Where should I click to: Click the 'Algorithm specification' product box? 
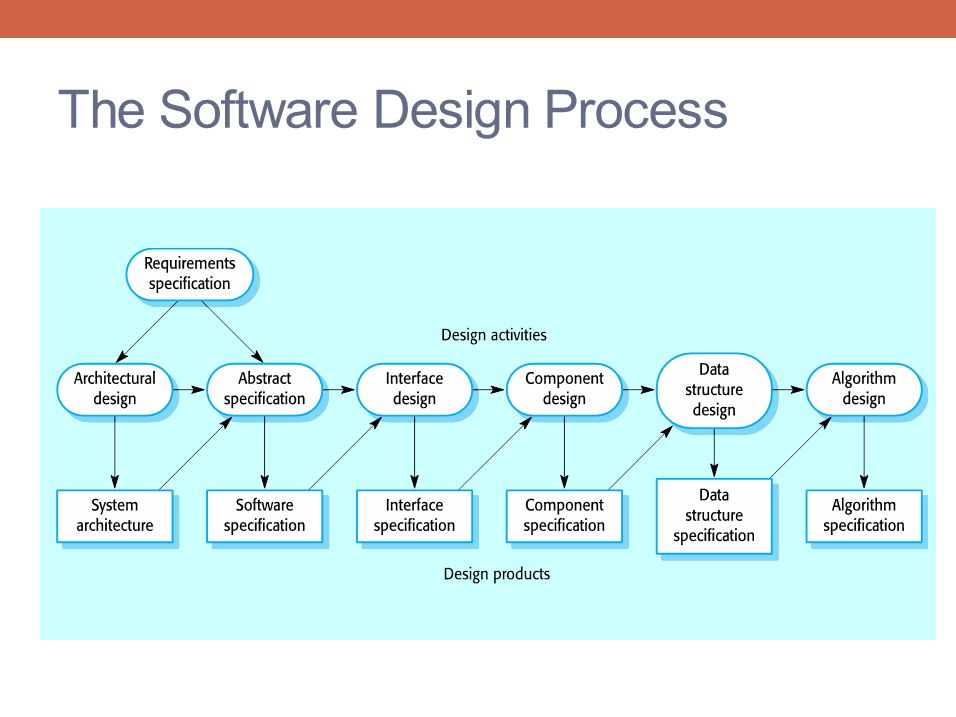pyautogui.click(x=864, y=516)
